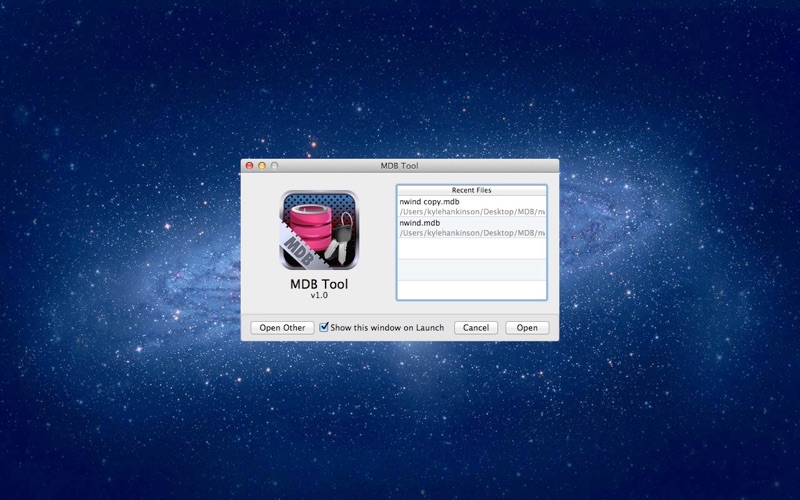Click the gray zoom button in title bar

point(274,165)
